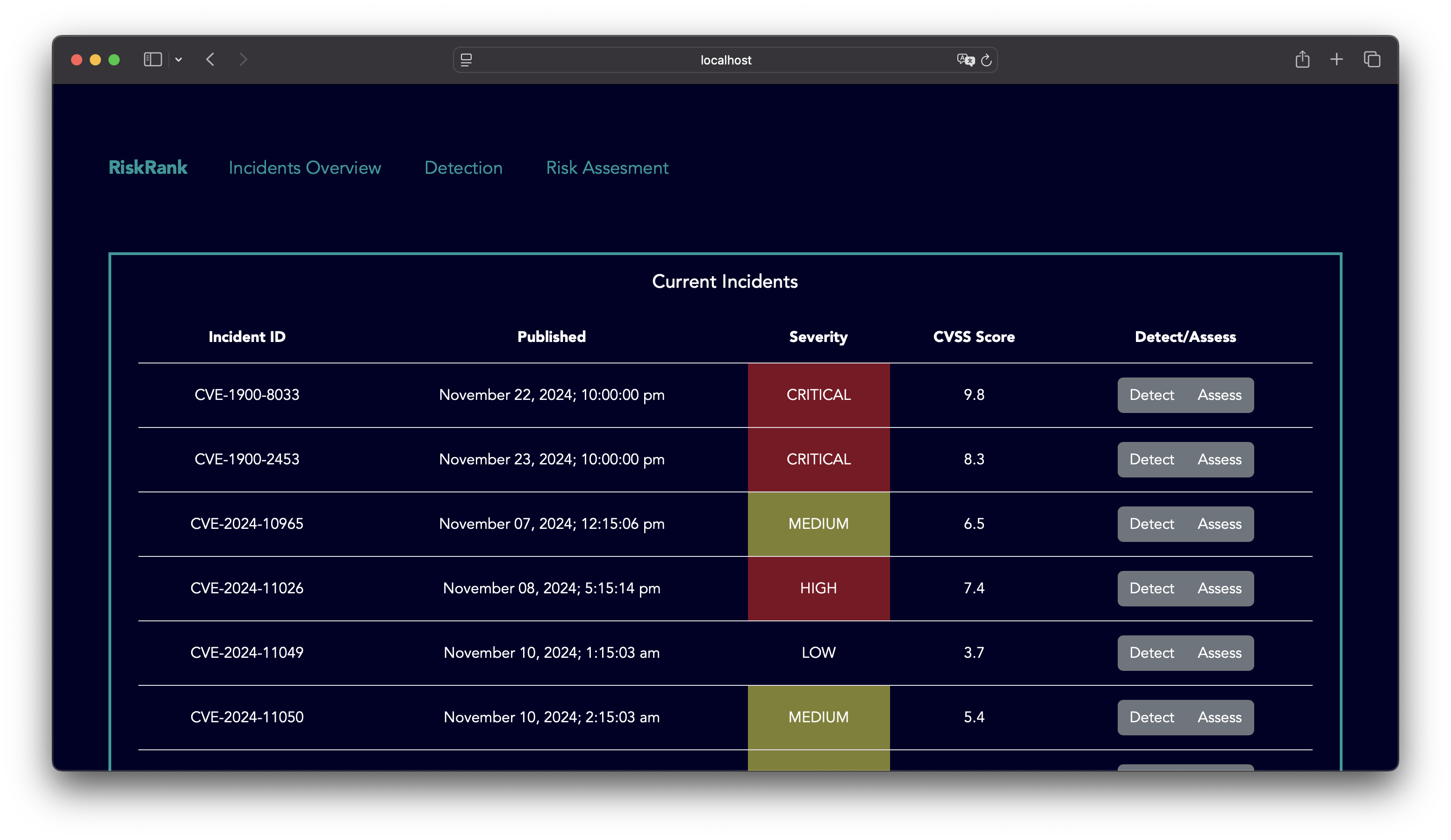
Task: Open the Risk Assesment tab
Action: tap(607, 167)
